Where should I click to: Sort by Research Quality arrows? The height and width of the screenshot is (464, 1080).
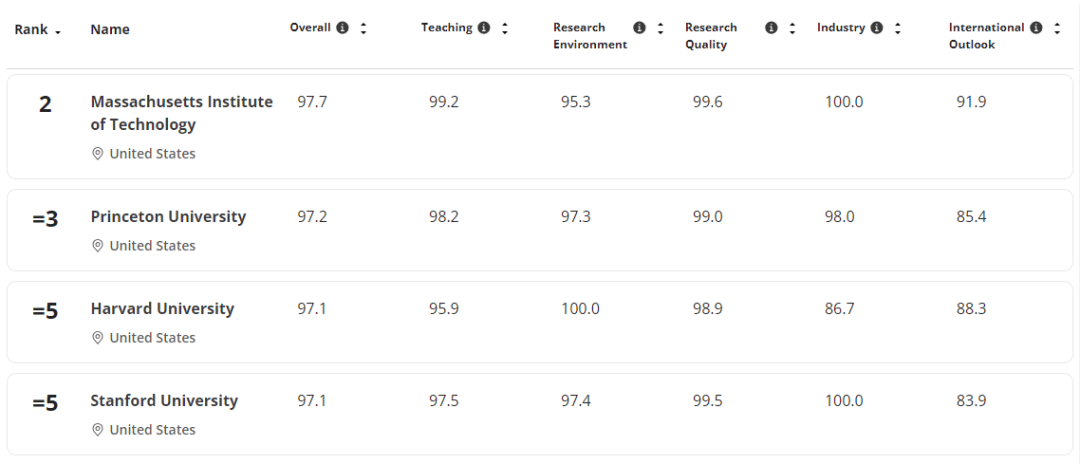coord(792,28)
